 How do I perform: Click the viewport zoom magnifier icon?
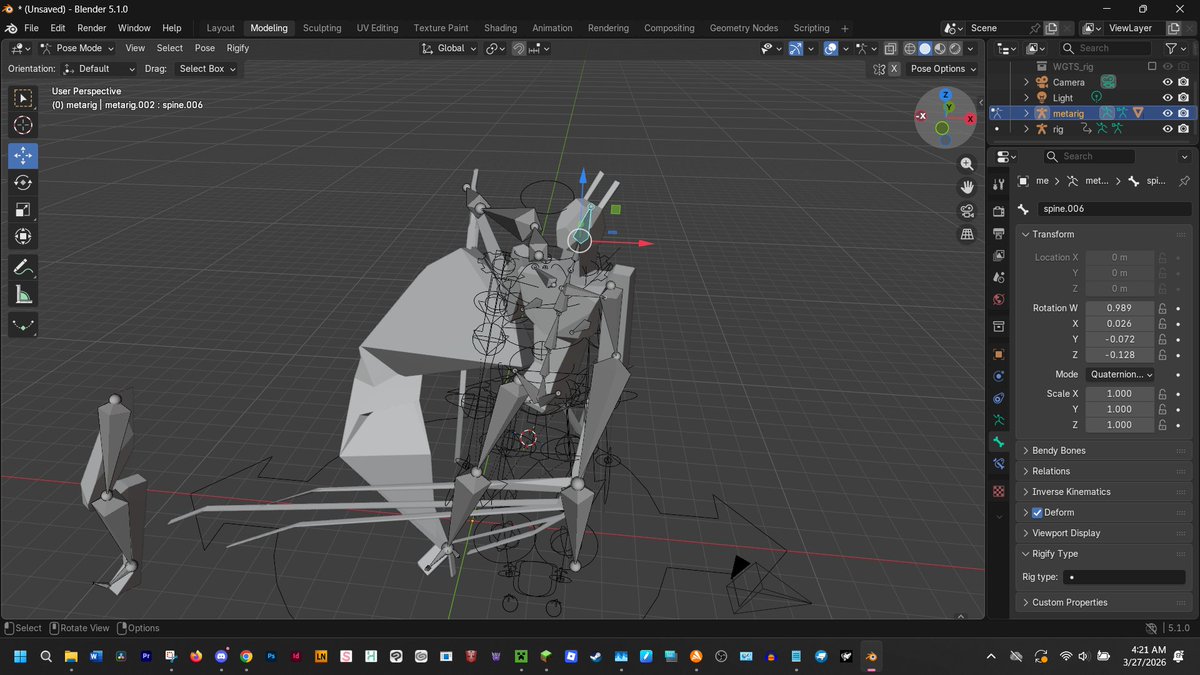pyautogui.click(x=967, y=164)
